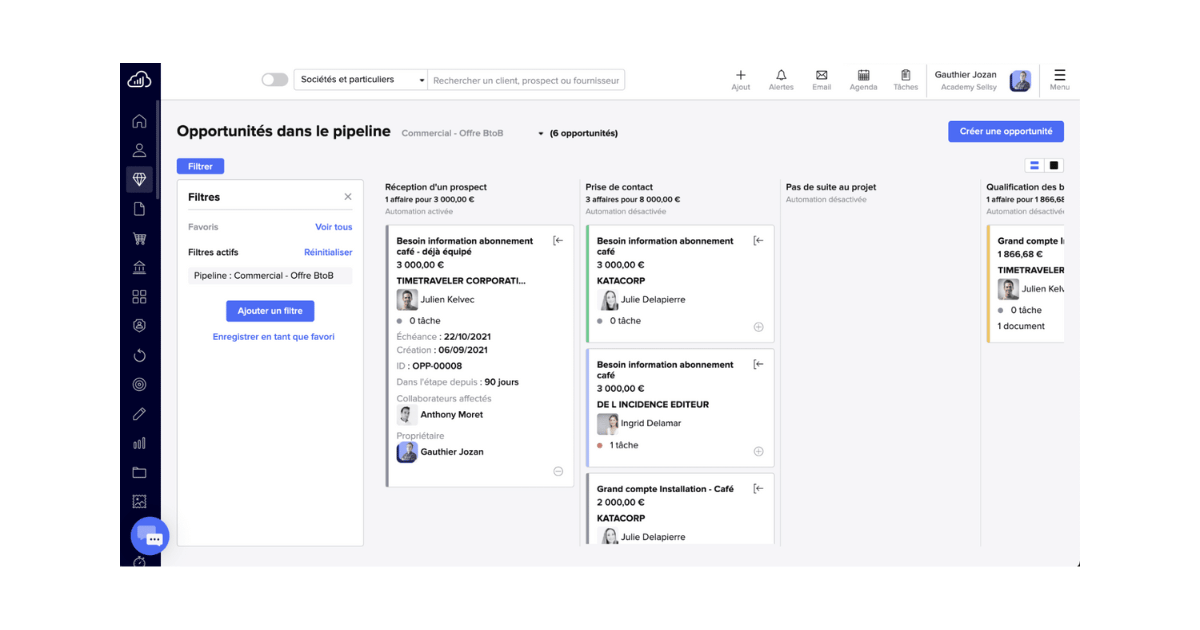Toggle the switch left of search bar
This screenshot has height=630, width=1200.
click(275, 79)
